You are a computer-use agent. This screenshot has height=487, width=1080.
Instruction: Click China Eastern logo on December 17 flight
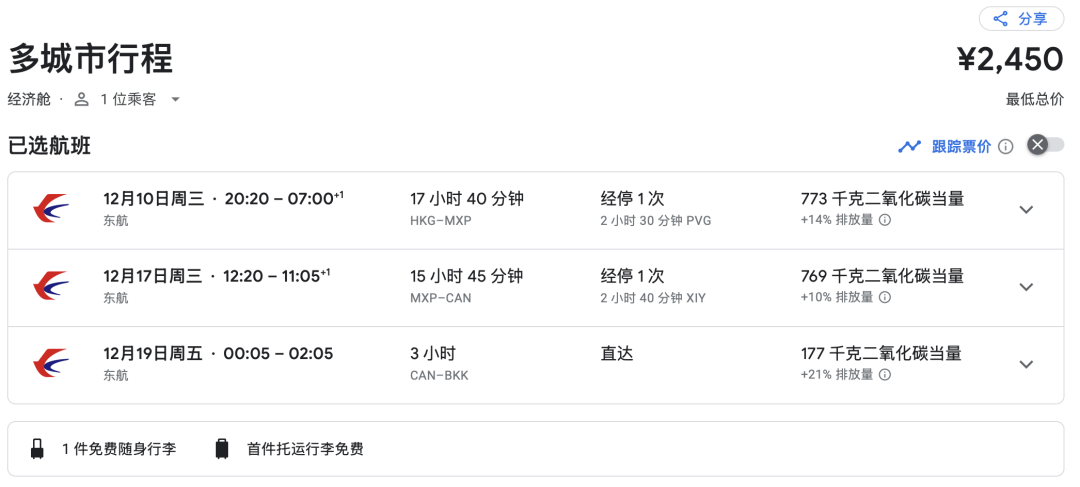[x=51, y=287]
